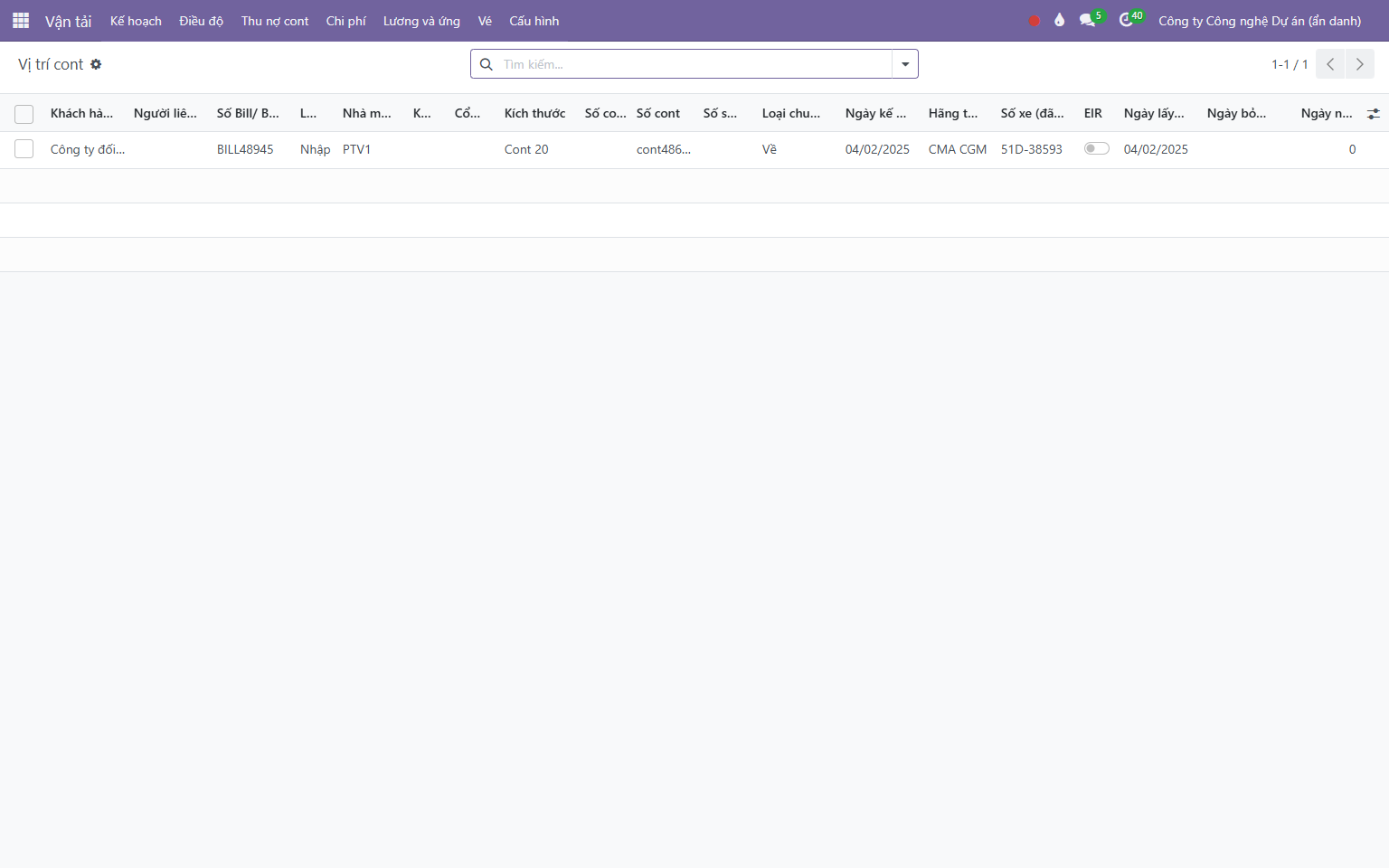
Task: Go to previous page arrow
Action: 1330,64
